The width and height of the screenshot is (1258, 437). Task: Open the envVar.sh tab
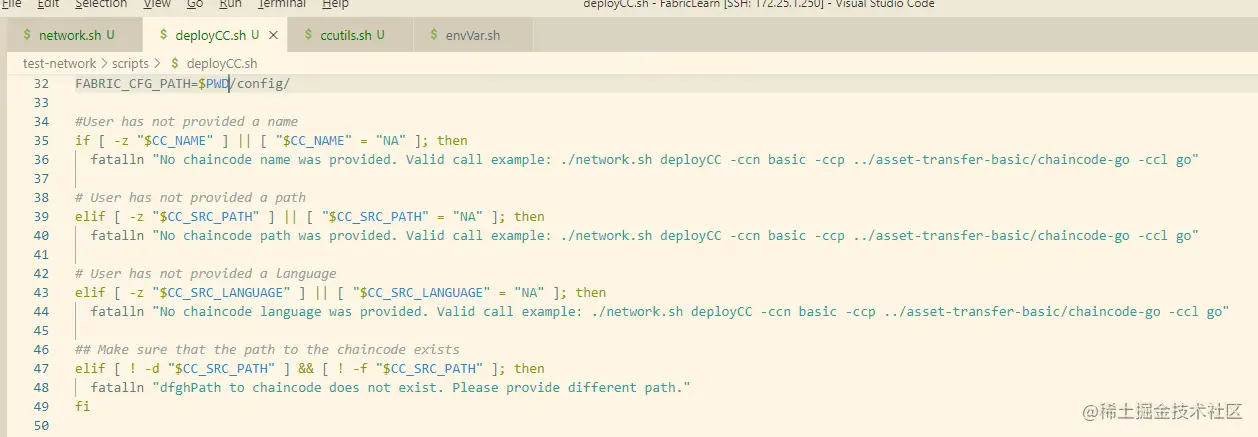(471, 35)
